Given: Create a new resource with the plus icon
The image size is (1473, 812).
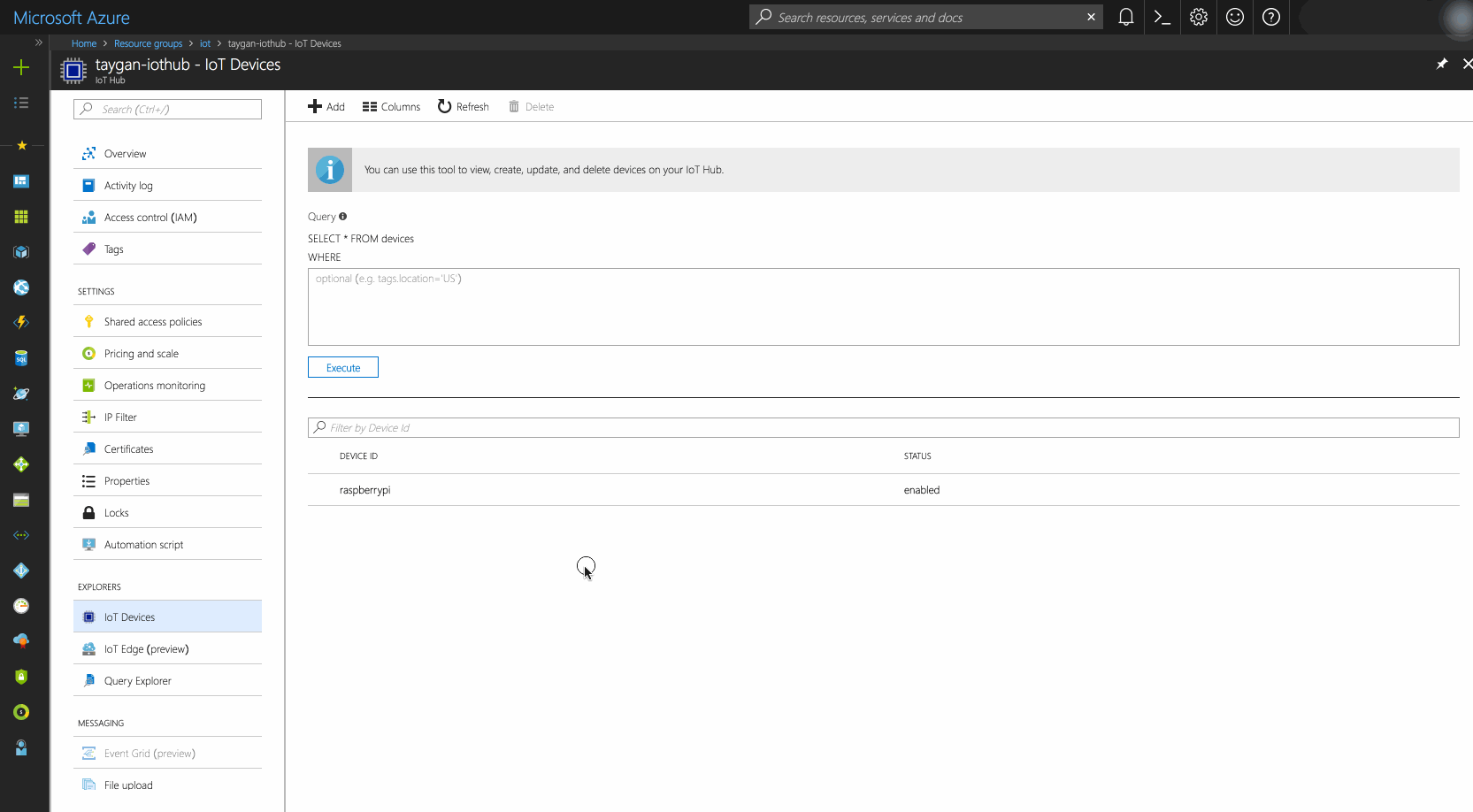Looking at the screenshot, I should click(x=21, y=67).
